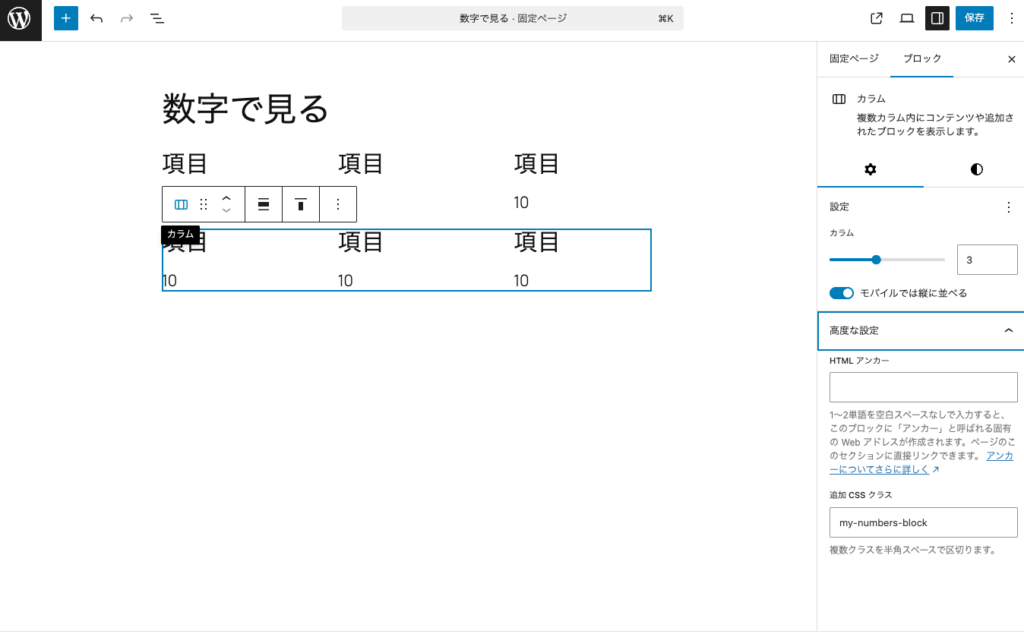This screenshot has width=1024, height=634.
Task: Click the desktop preview laptop icon
Action: tap(906, 18)
